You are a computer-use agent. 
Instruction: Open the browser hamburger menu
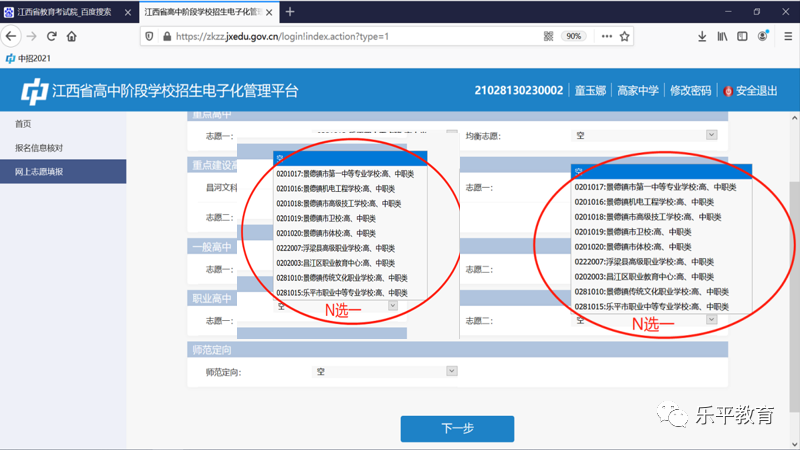coord(787,36)
